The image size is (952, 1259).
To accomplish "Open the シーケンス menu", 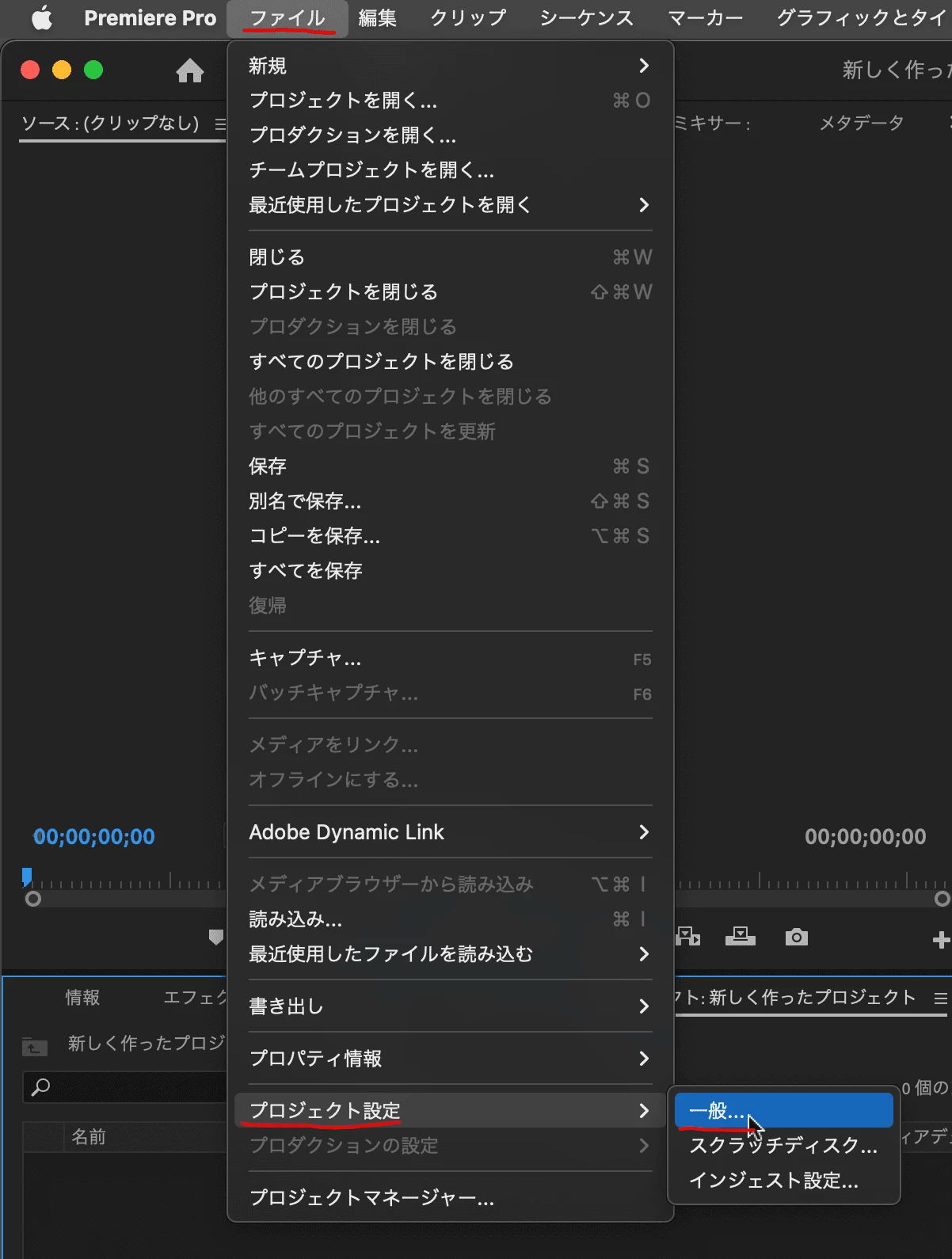I will (587, 17).
